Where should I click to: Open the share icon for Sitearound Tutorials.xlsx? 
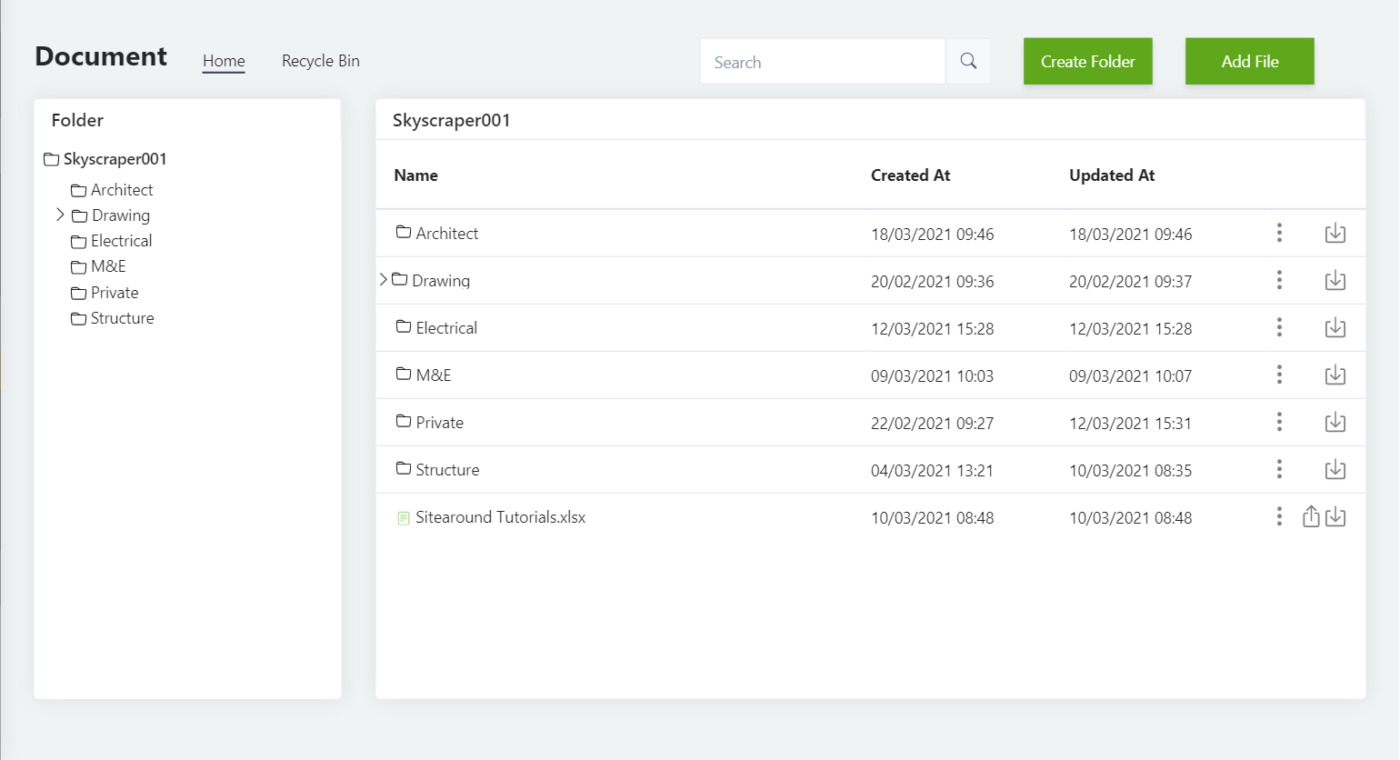pos(1311,517)
